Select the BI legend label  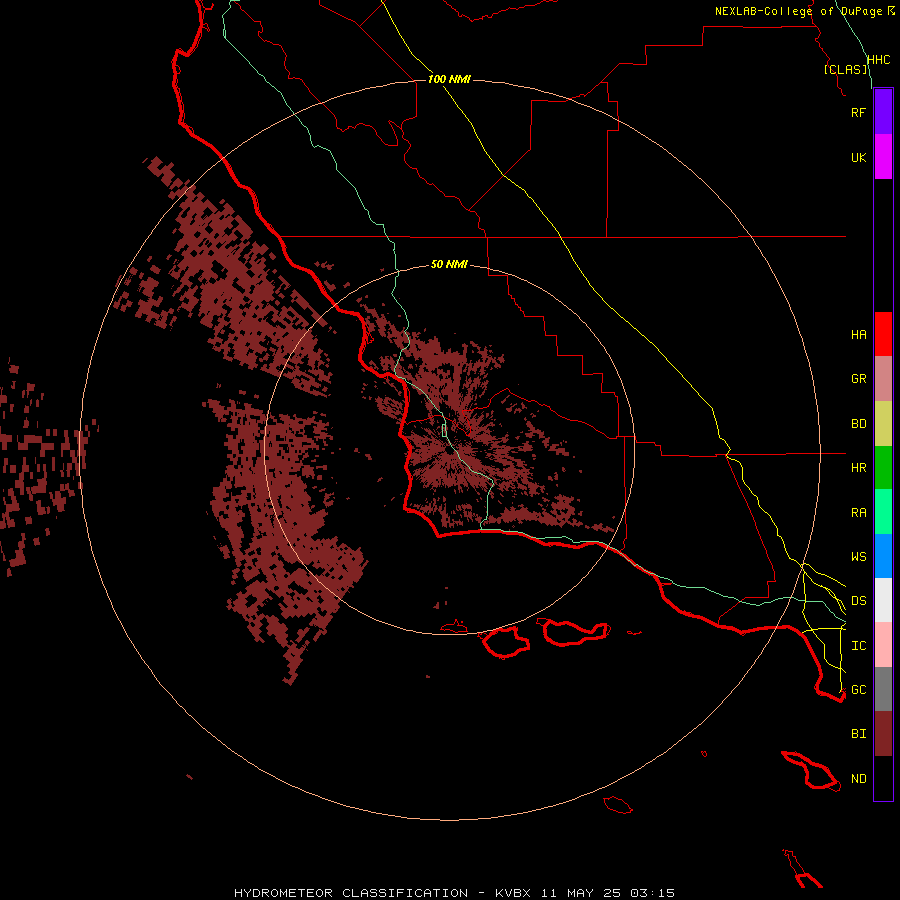coord(858,734)
